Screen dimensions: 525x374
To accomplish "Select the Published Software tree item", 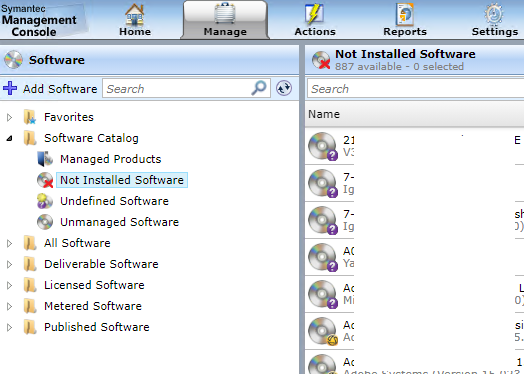I will click(96, 327).
